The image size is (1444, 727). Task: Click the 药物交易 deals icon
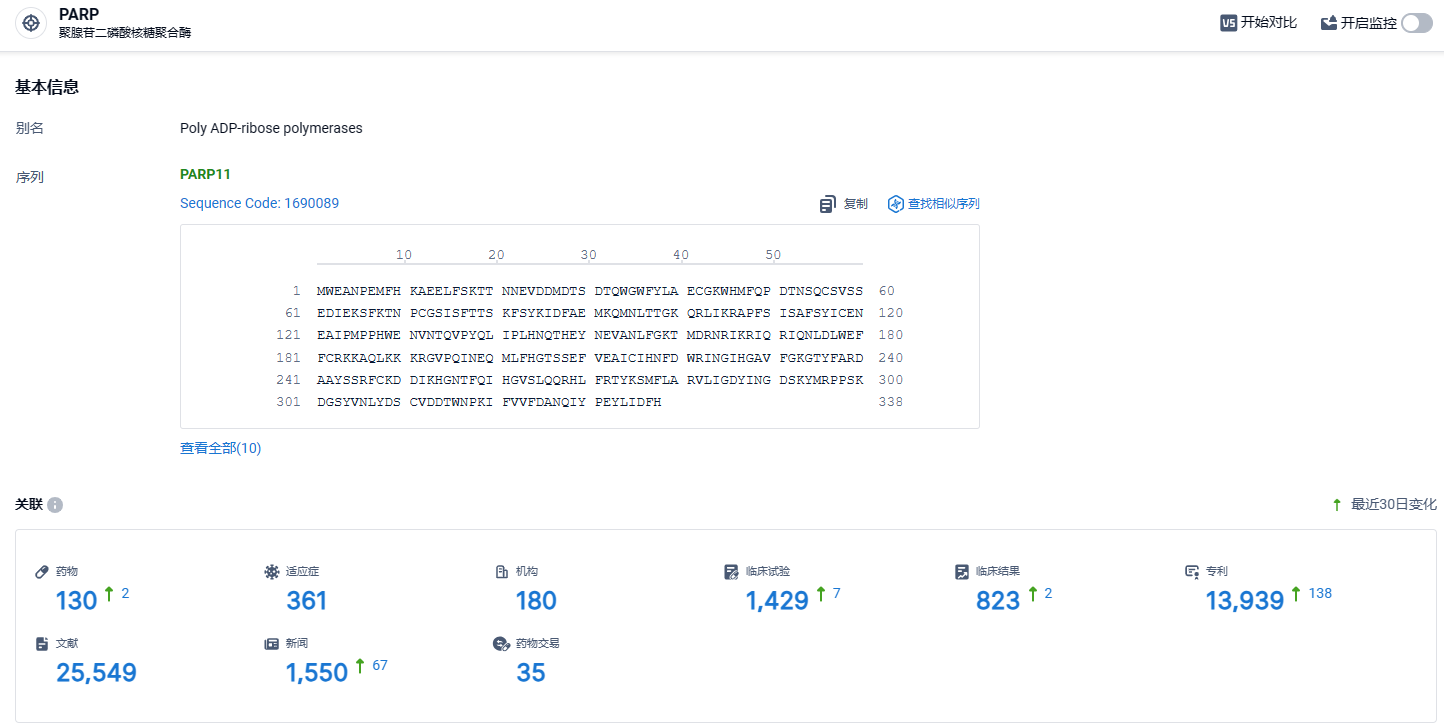(502, 644)
